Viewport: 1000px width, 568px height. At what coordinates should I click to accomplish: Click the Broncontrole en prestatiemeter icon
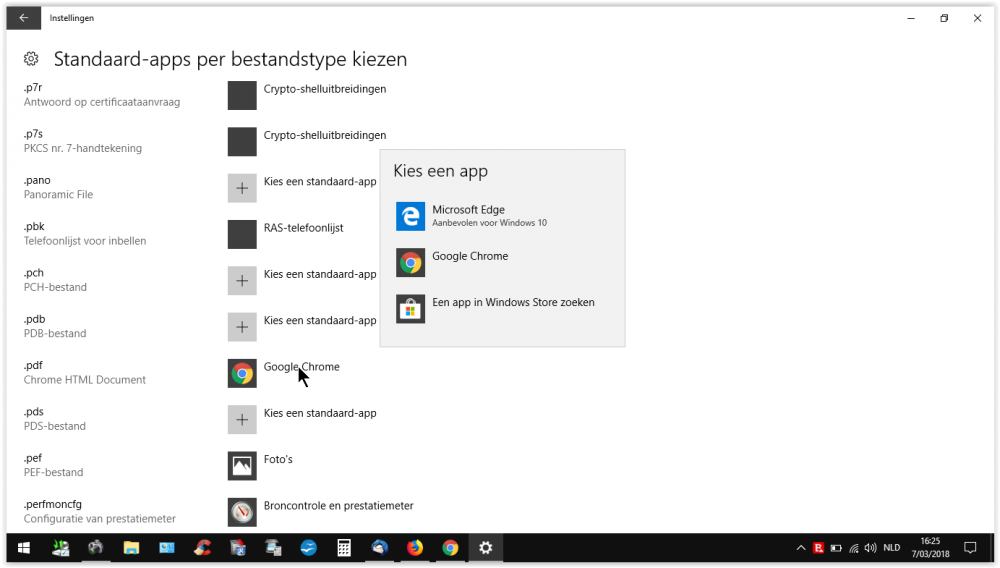point(242,512)
